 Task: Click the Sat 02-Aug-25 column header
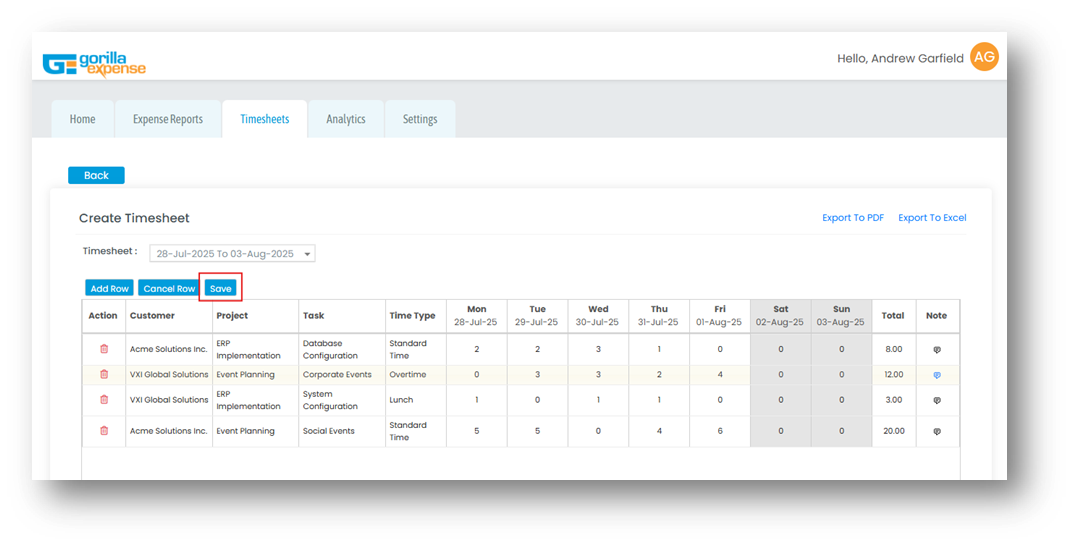[x=781, y=316]
